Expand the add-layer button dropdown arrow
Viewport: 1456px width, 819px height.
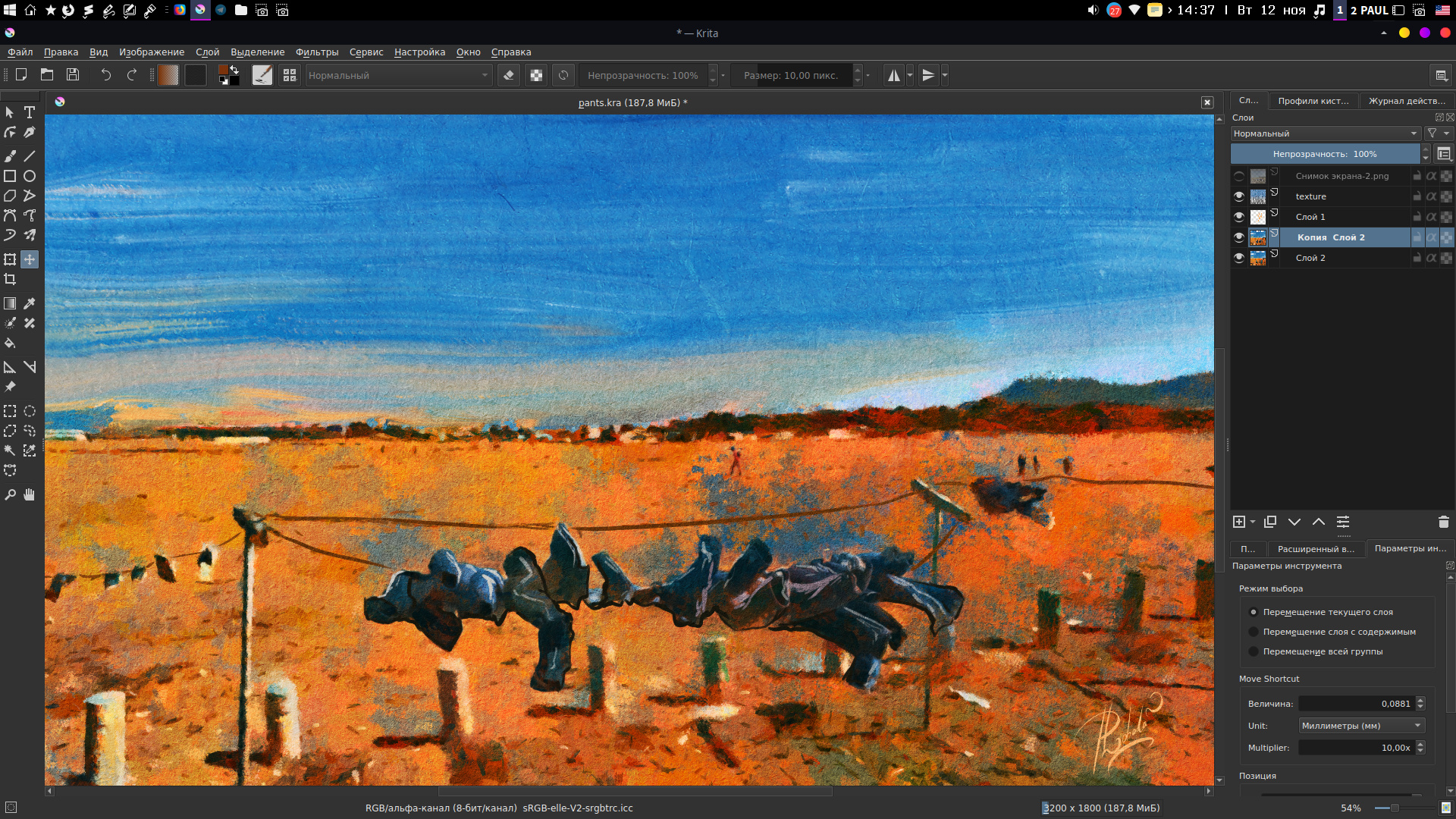pyautogui.click(x=1253, y=522)
